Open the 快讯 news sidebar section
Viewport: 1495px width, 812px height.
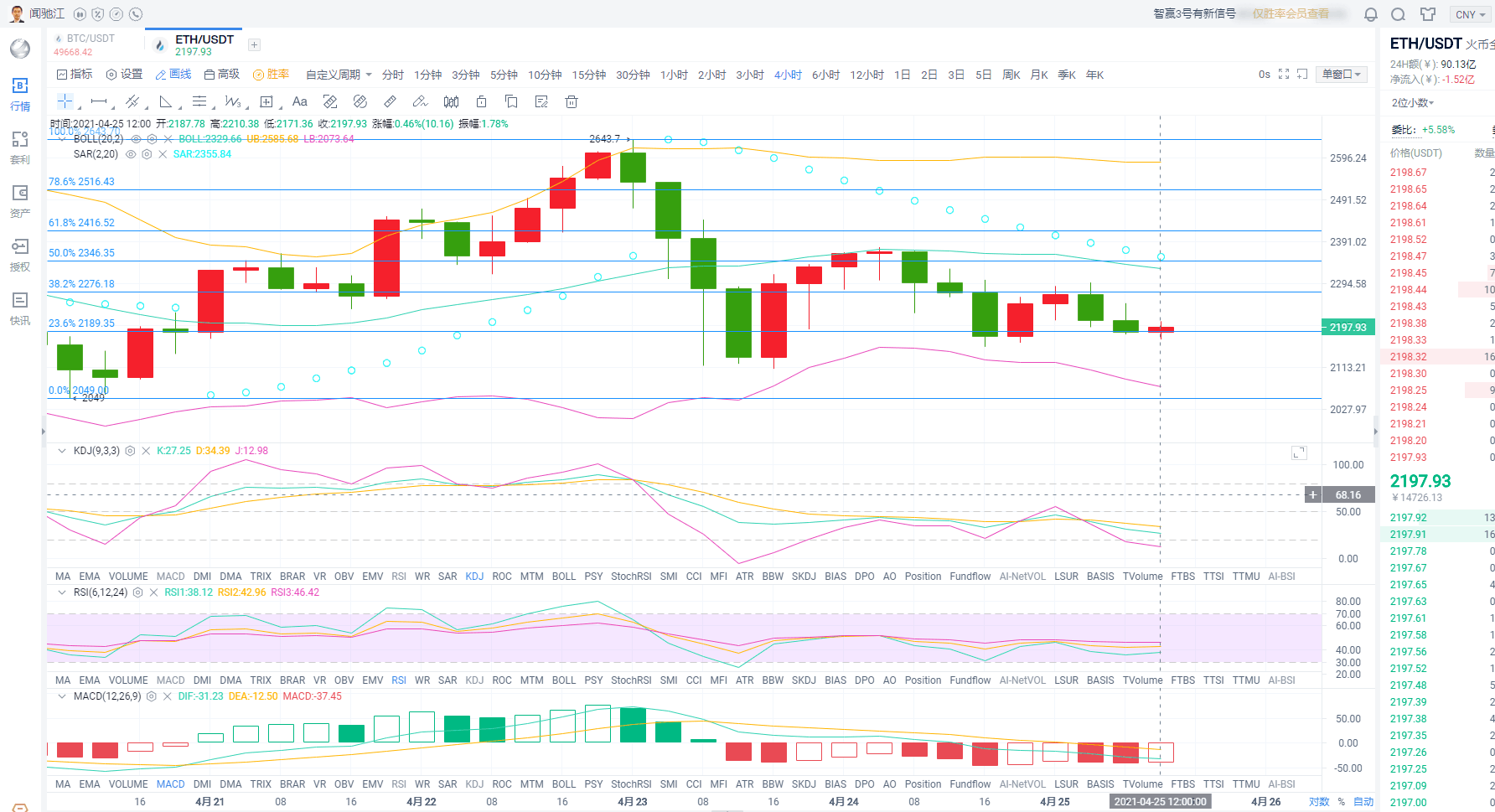[x=20, y=308]
